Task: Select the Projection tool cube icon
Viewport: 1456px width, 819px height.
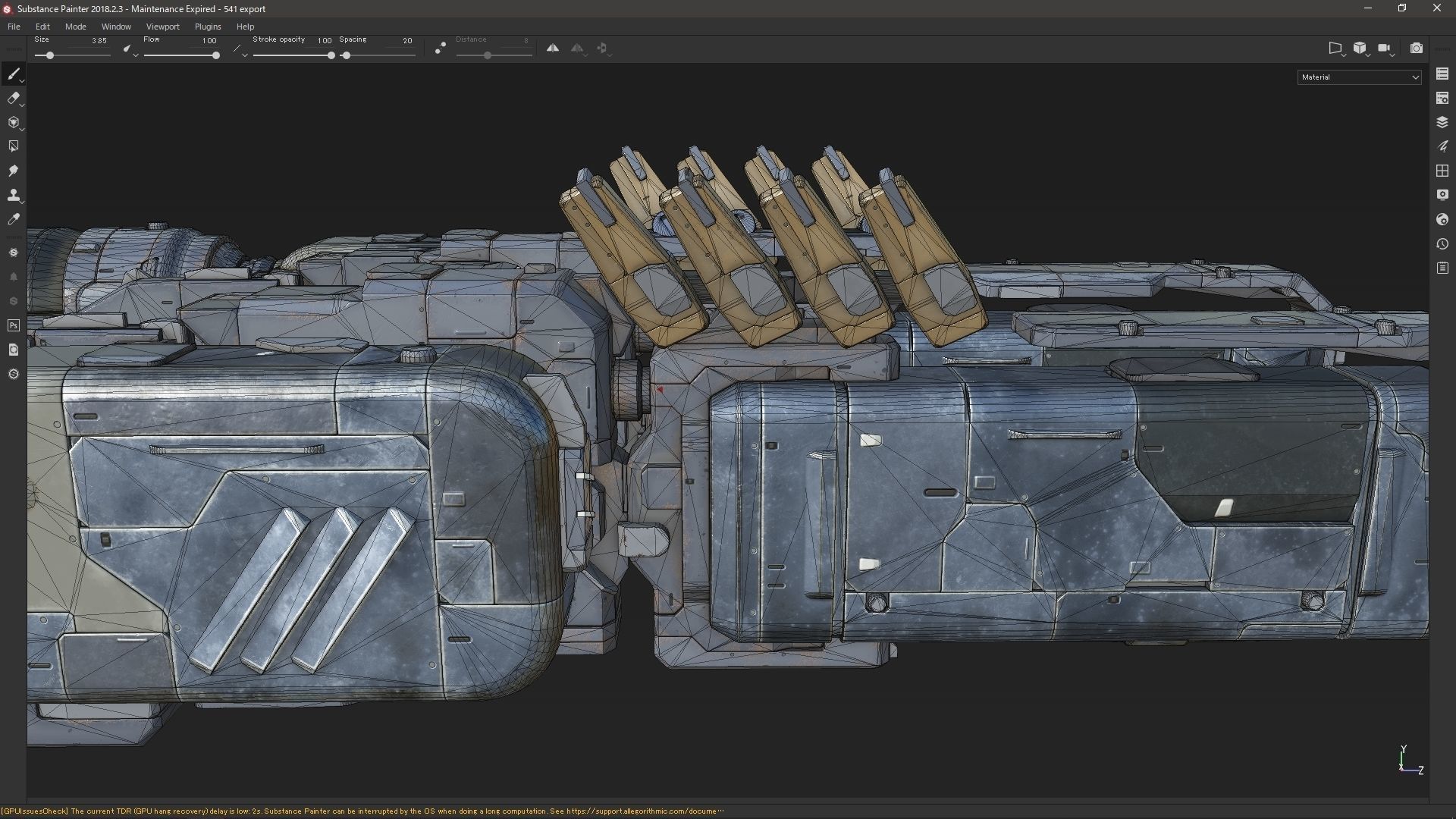Action: 12,122
